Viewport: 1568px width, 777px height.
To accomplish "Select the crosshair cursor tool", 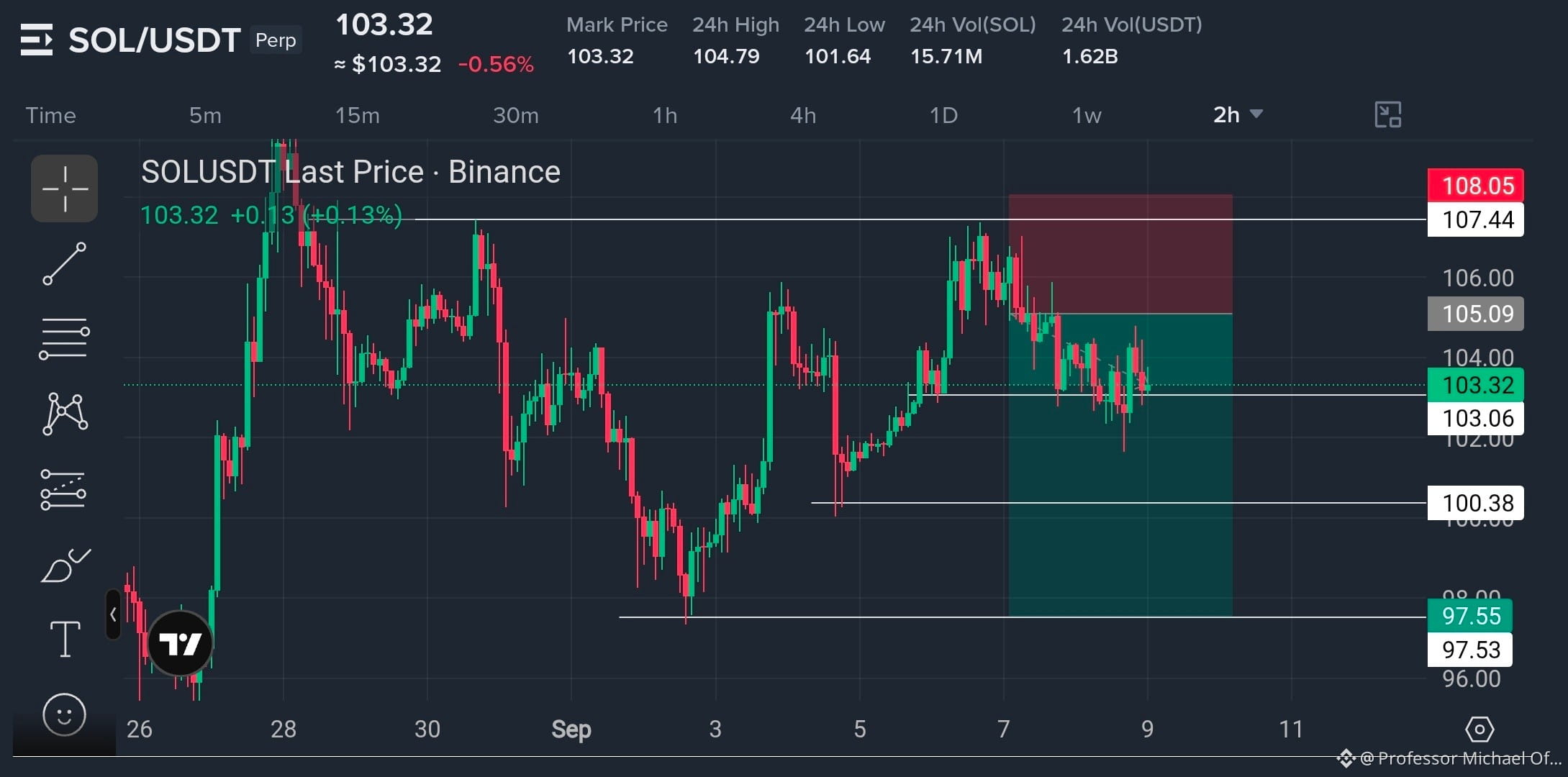I will point(65,188).
